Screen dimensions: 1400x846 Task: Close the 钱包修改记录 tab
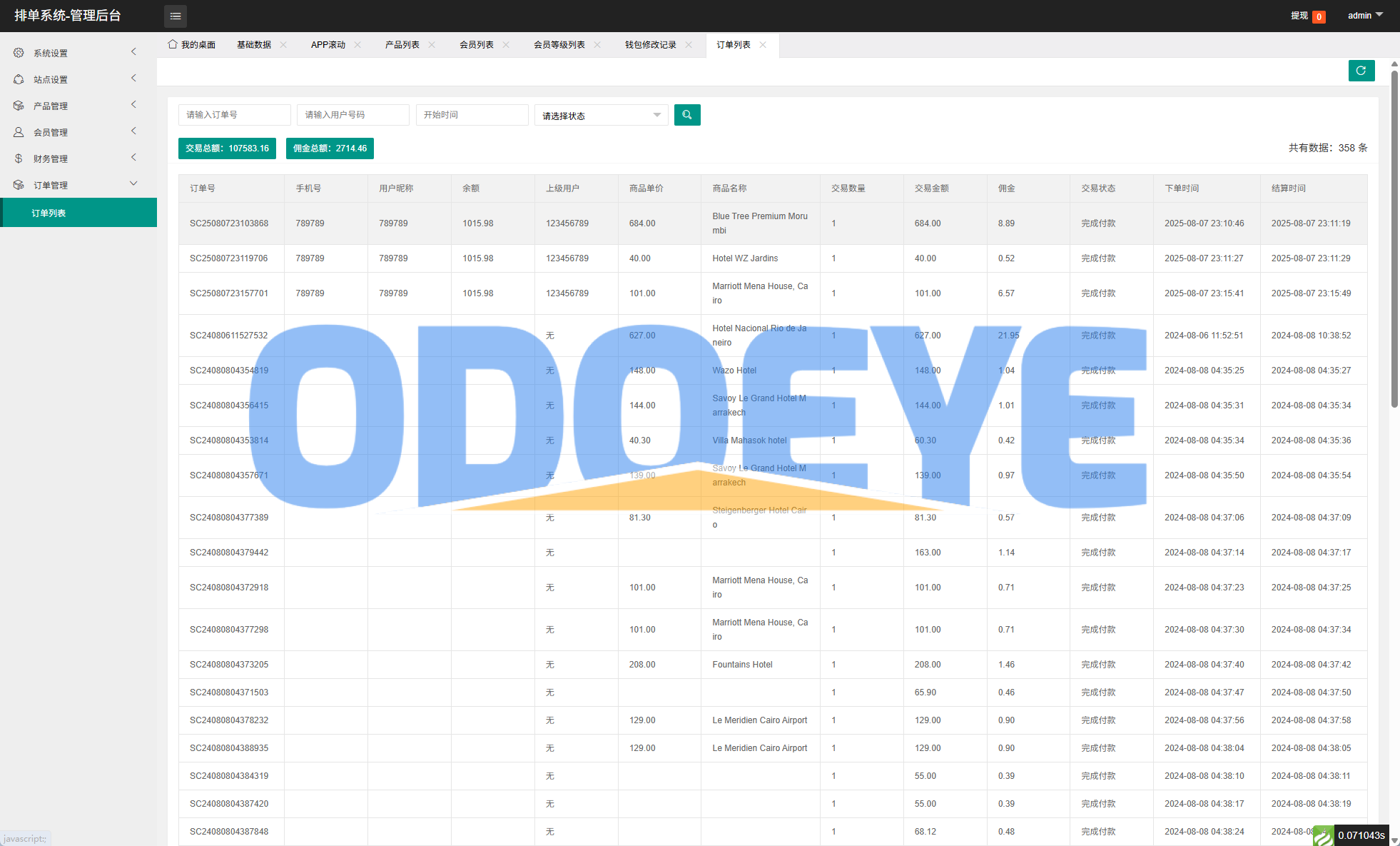[689, 44]
